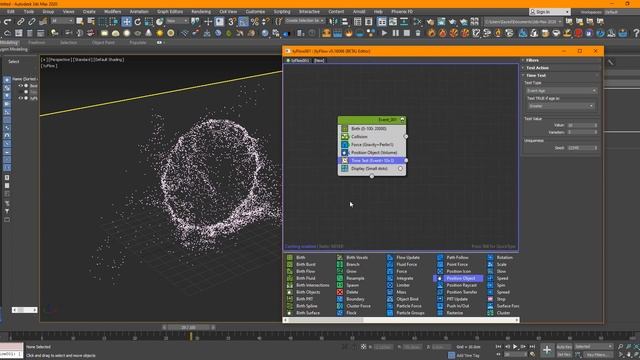Switch to the Object Paint ribbon tab
Screen dimensions: 640x360
click(103, 42)
